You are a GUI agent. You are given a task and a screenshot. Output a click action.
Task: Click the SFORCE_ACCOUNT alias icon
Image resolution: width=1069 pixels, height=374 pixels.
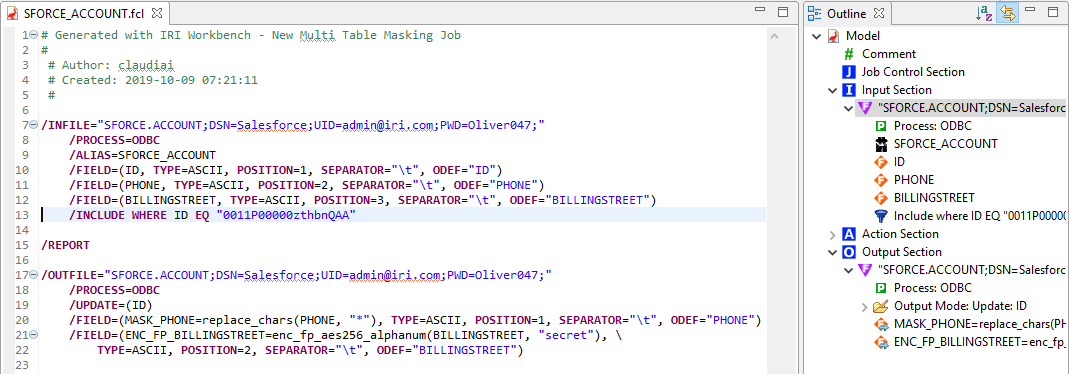click(881, 144)
